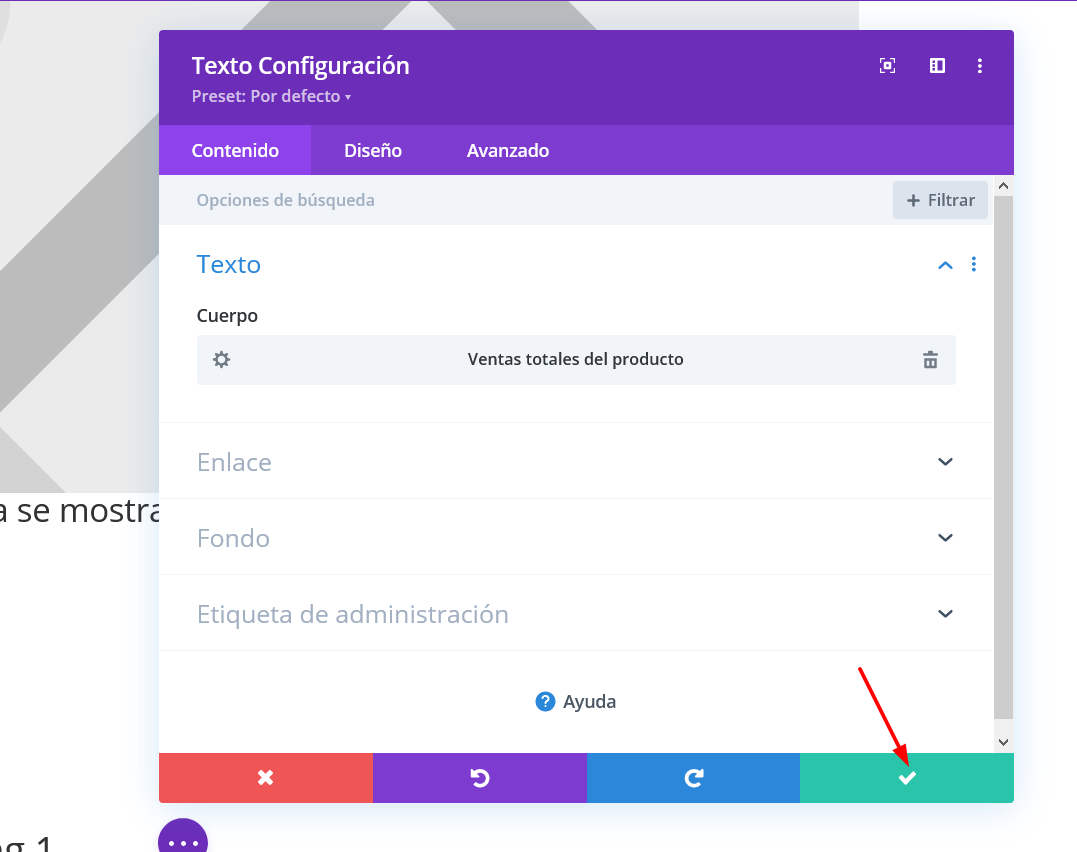Click the snap-to-sidebar layout icon
Viewport: 1077px width, 852px height.
937,66
